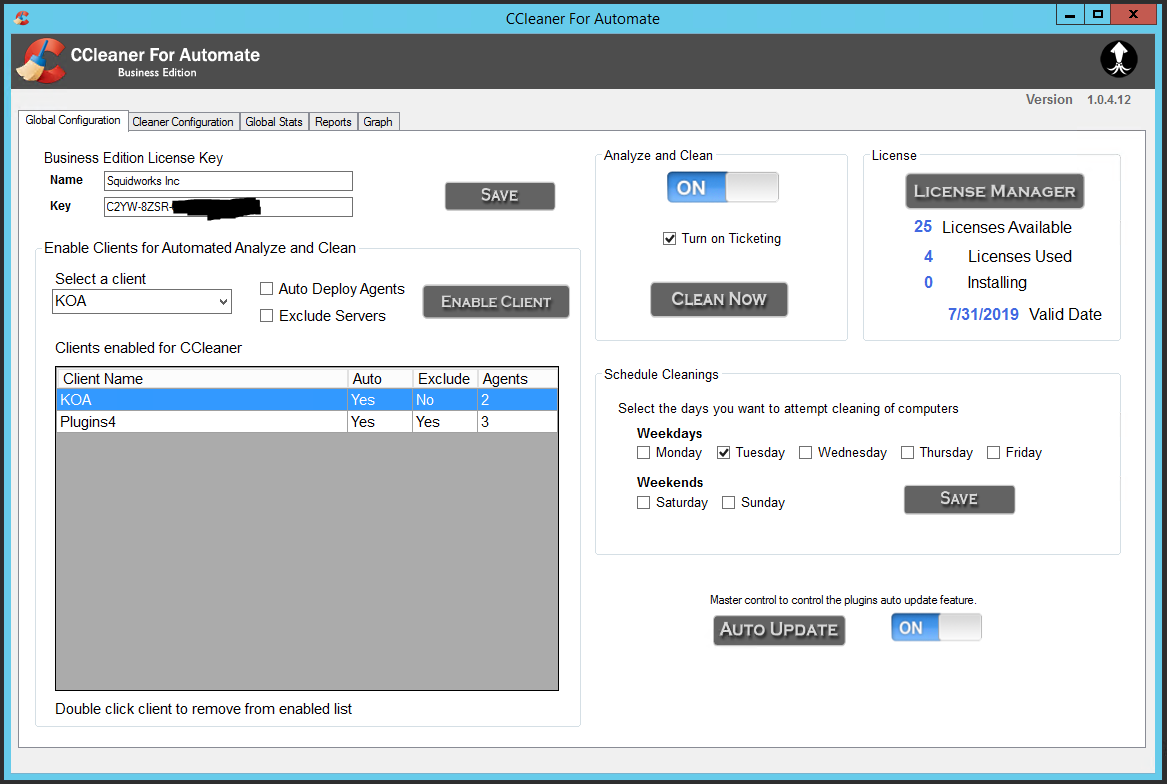The image size is (1167, 784).
Task: Select the Global Configuration tab
Action: pyautogui.click(x=73, y=120)
